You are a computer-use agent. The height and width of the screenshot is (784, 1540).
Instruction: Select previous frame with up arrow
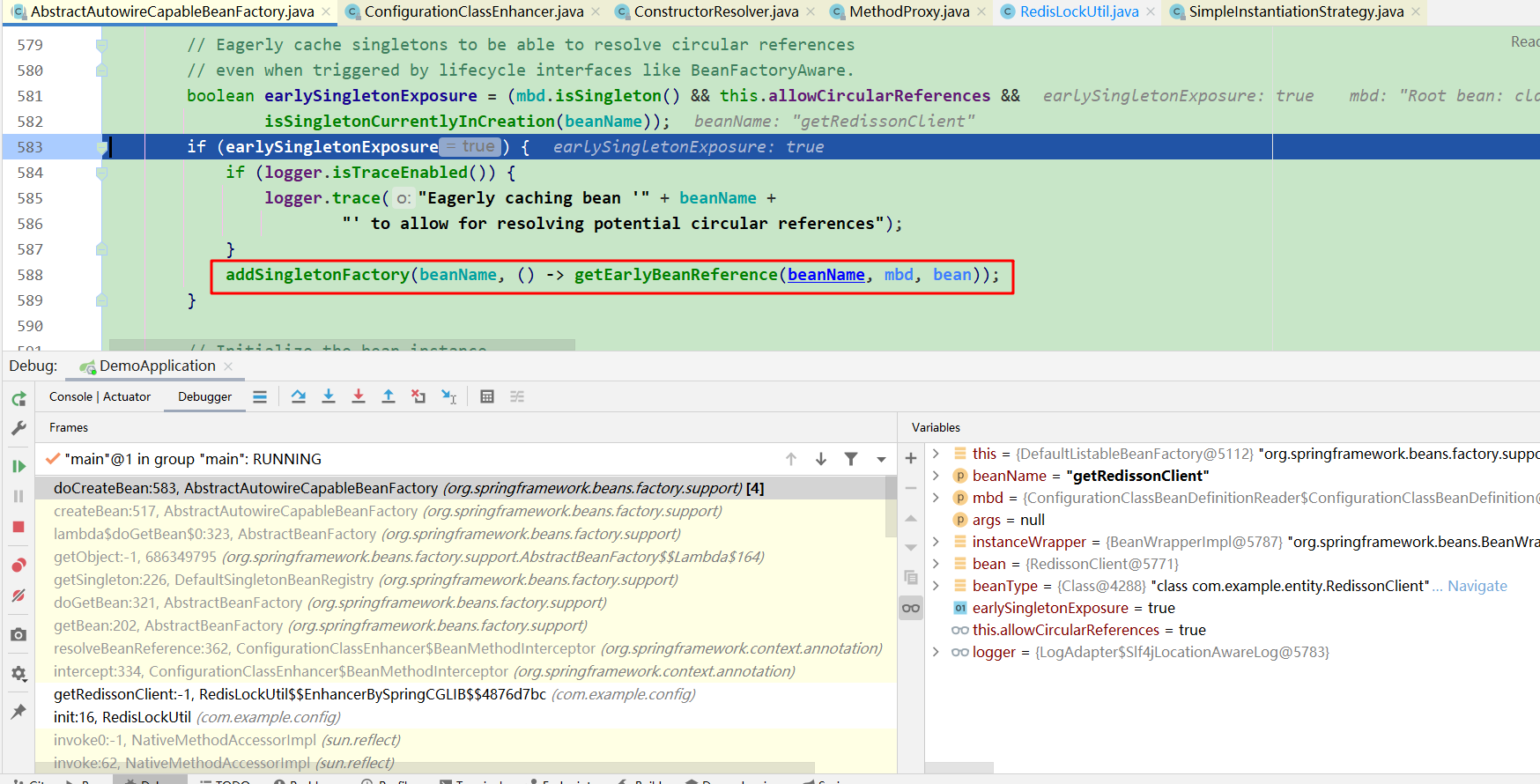click(791, 459)
